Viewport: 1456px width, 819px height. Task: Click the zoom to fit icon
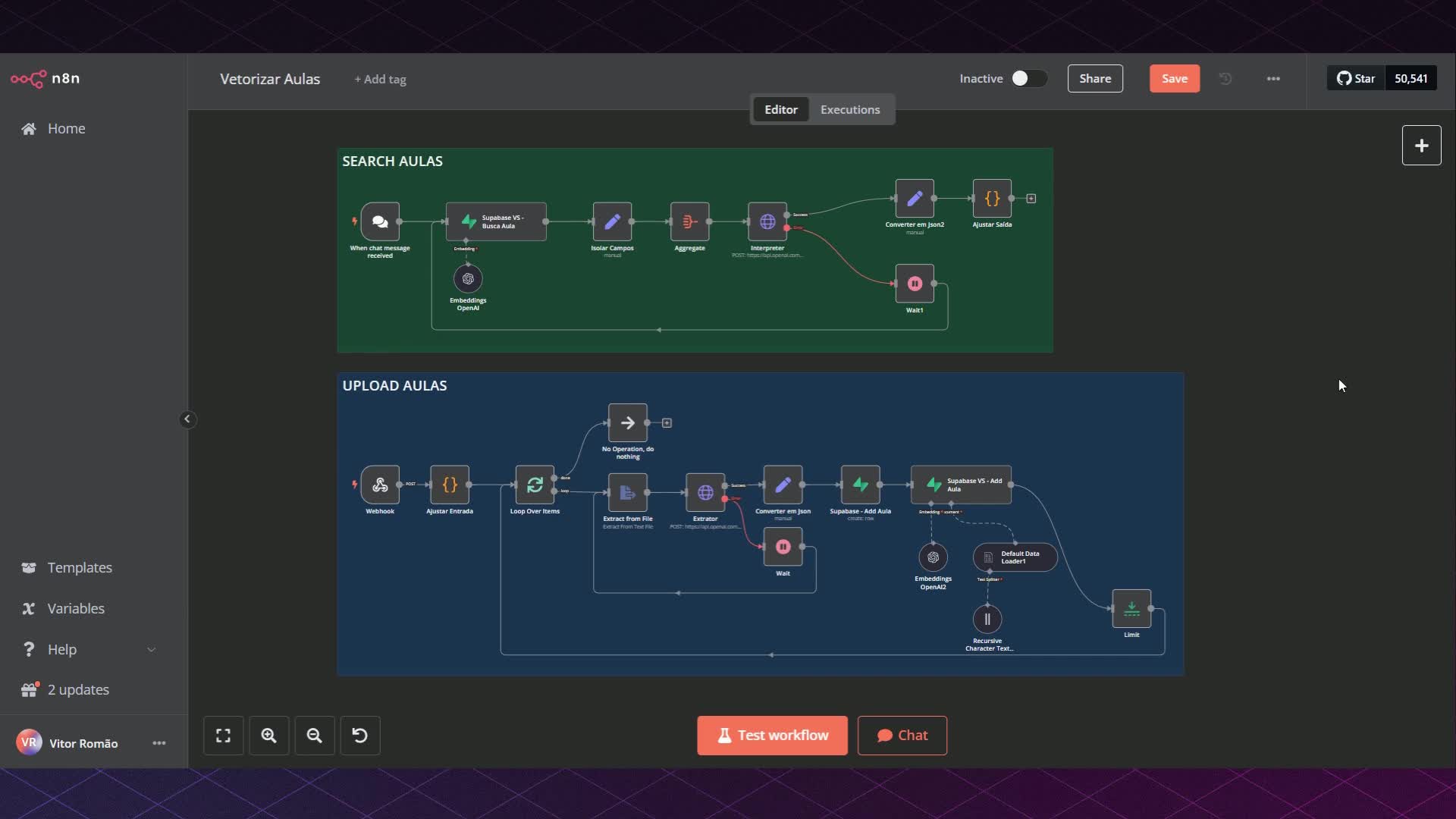[x=223, y=736]
